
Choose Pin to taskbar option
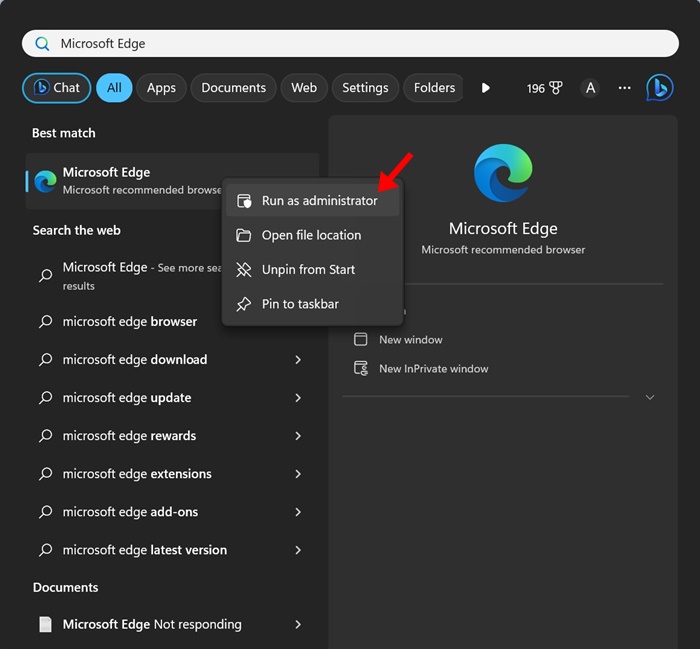coord(300,304)
